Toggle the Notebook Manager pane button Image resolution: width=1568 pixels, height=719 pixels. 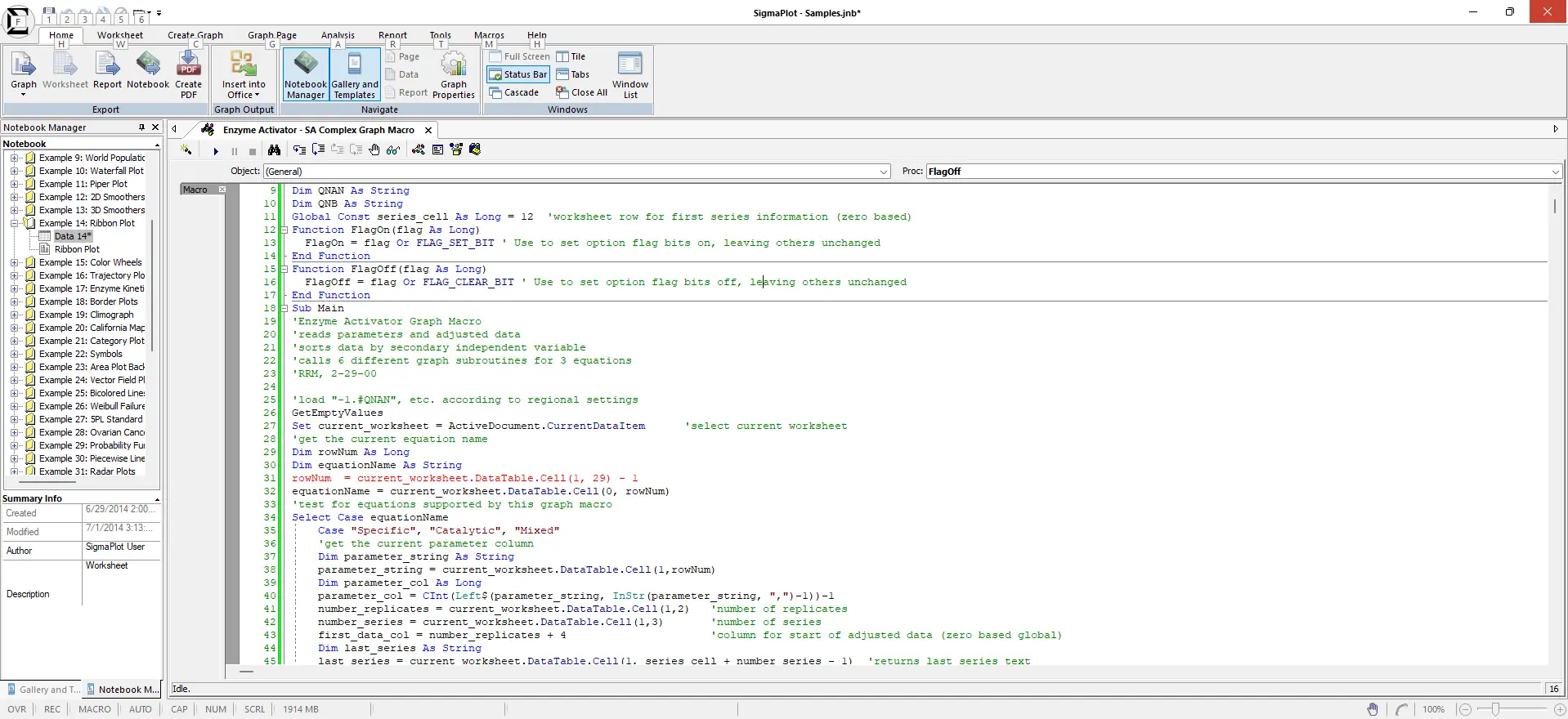(306, 74)
